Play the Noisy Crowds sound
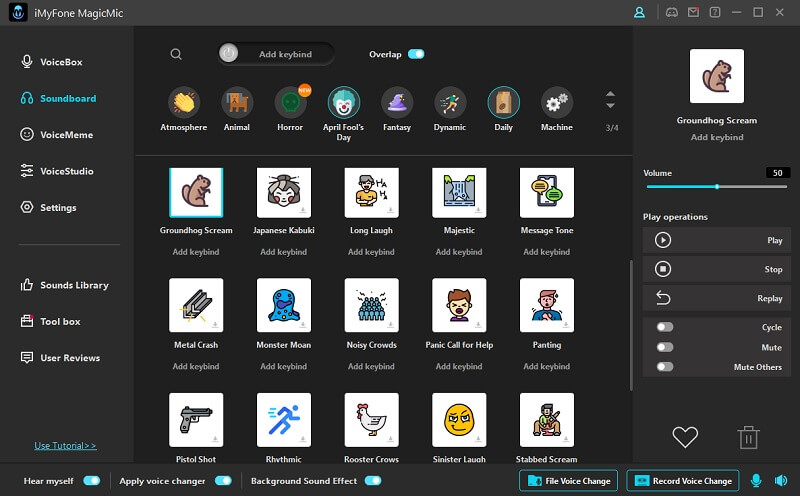 pos(371,305)
